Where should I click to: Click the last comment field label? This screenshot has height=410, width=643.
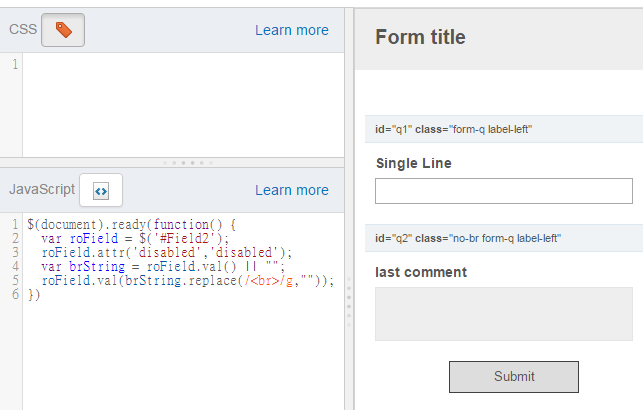click(x=421, y=272)
